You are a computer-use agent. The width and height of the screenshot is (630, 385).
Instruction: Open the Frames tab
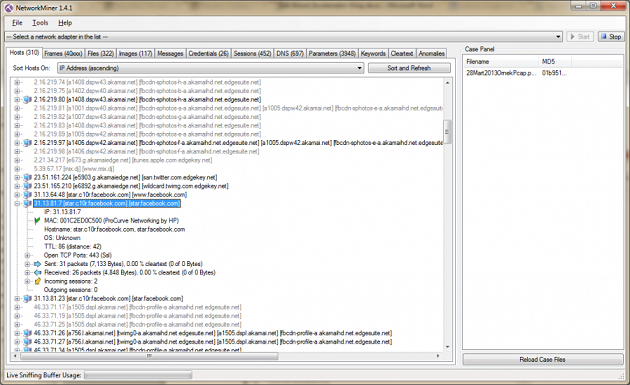tap(63, 53)
